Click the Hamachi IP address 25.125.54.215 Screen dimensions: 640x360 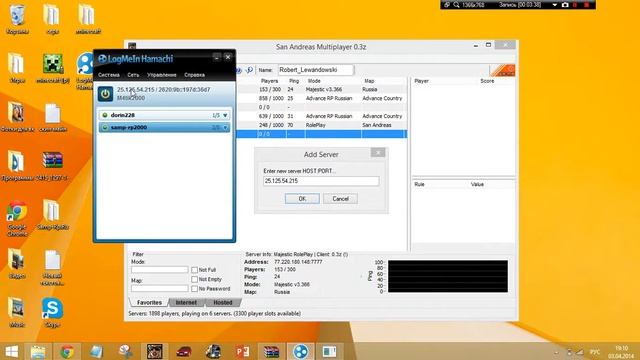[136, 89]
